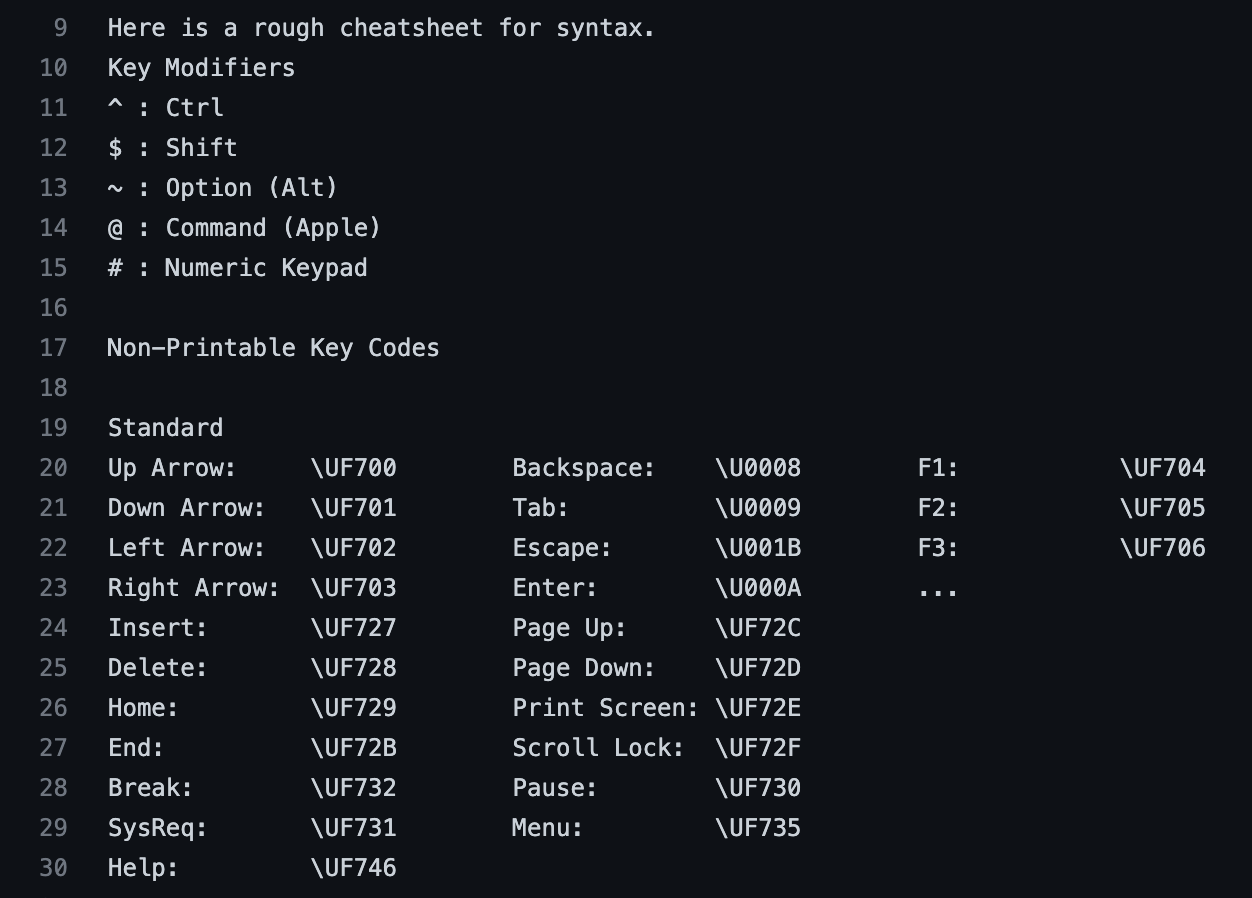
Task: Click the Up Arrow code \UF700
Action: click(x=354, y=468)
